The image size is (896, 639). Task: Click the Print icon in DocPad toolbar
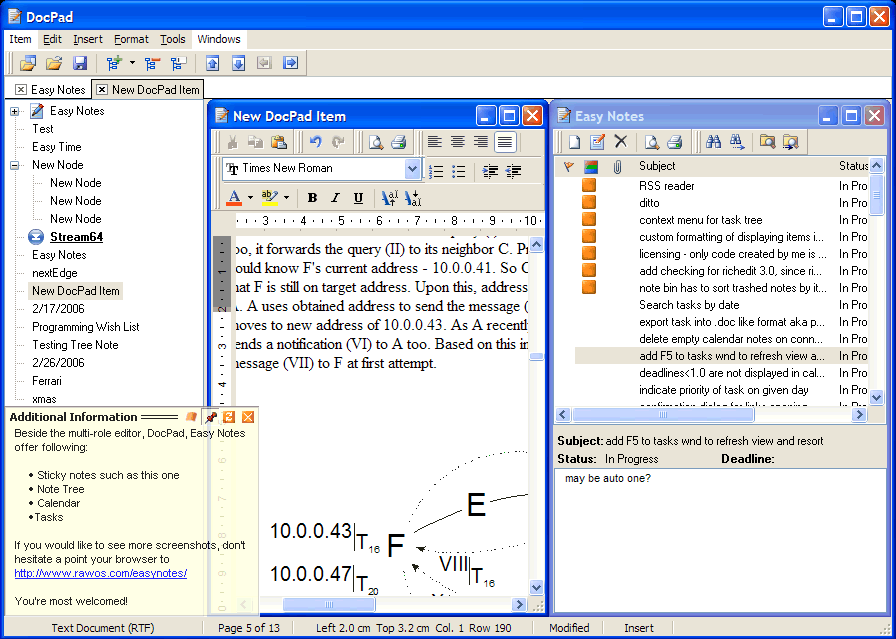[x=398, y=142]
